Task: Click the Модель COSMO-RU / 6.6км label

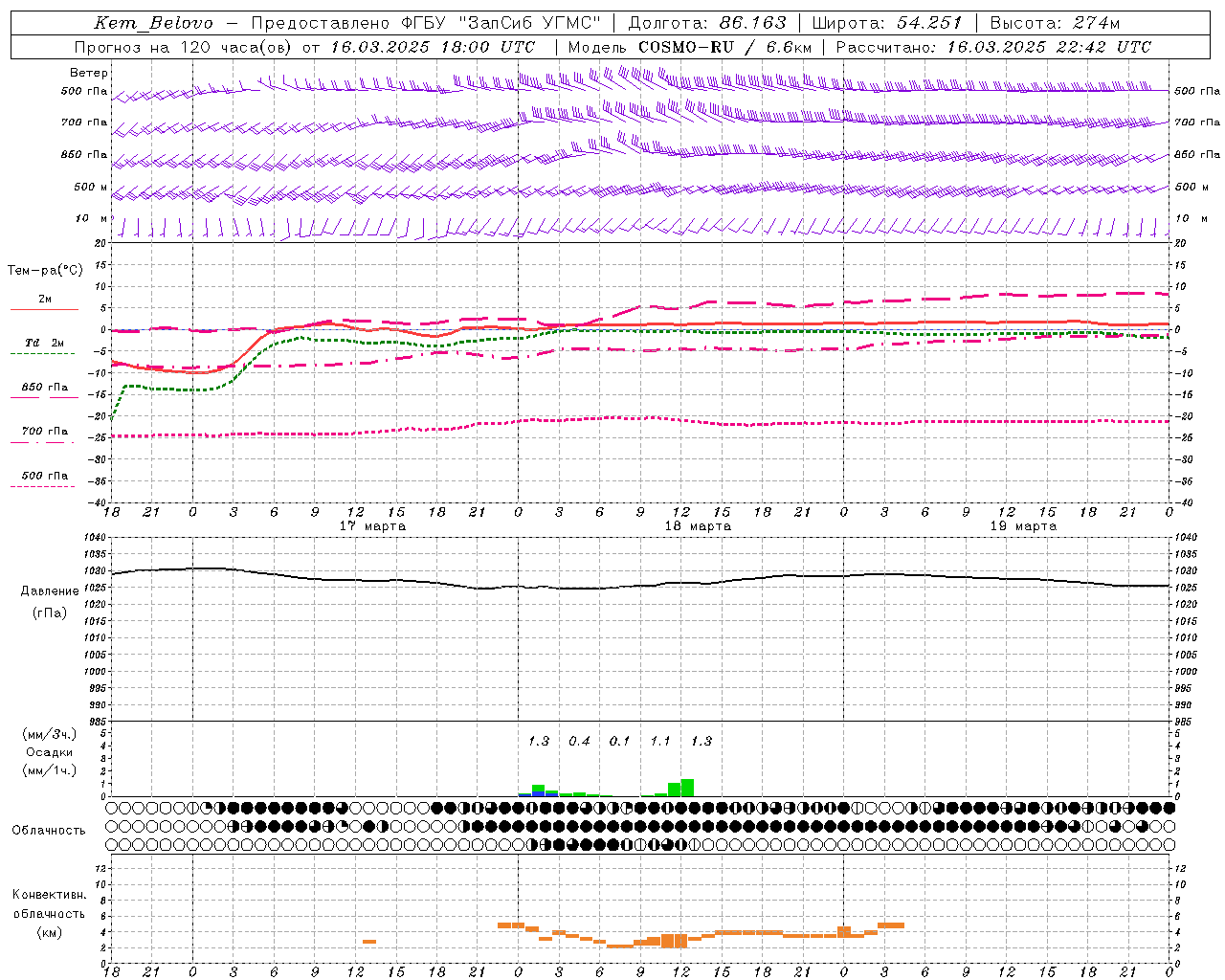Action: (x=690, y=47)
